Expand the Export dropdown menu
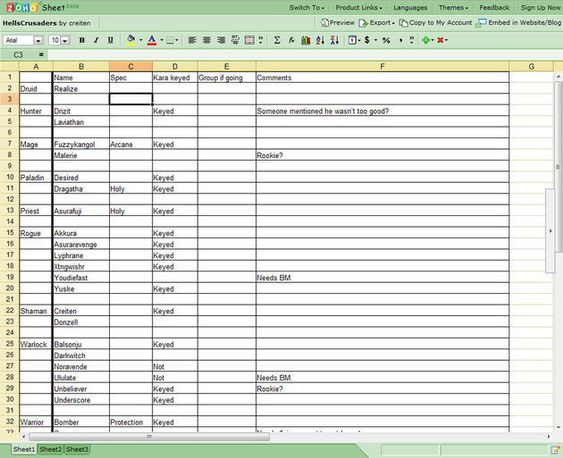 coord(377,23)
